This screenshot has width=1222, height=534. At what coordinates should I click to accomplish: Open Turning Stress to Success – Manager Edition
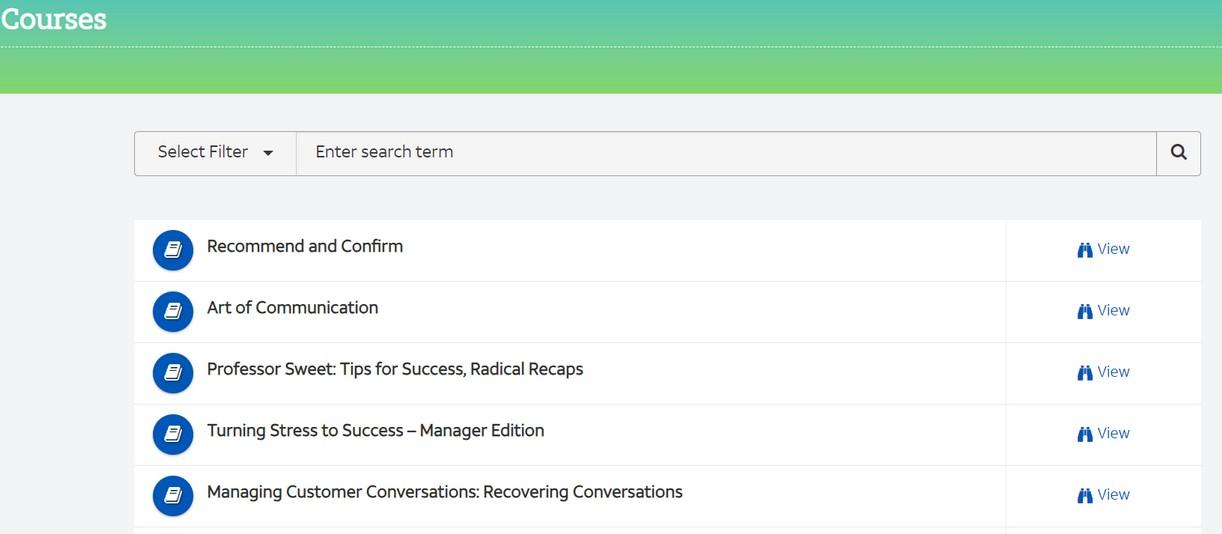pos(375,431)
